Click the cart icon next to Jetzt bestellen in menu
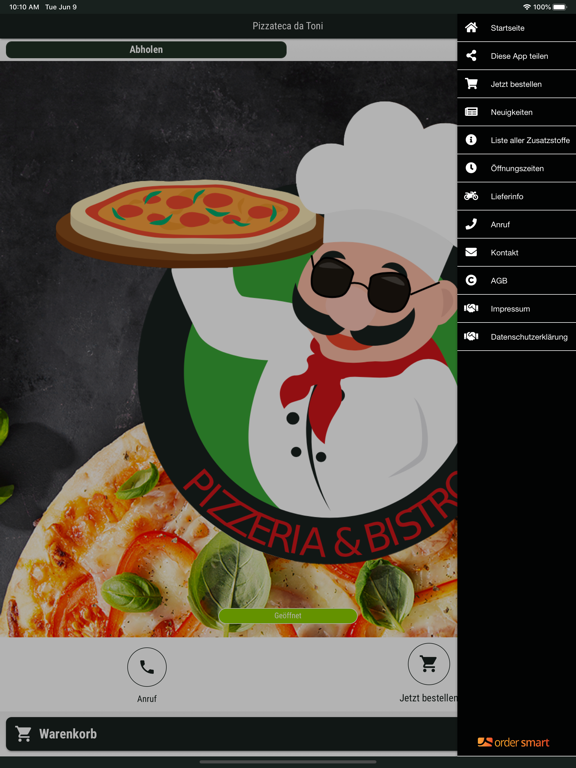 coord(471,84)
